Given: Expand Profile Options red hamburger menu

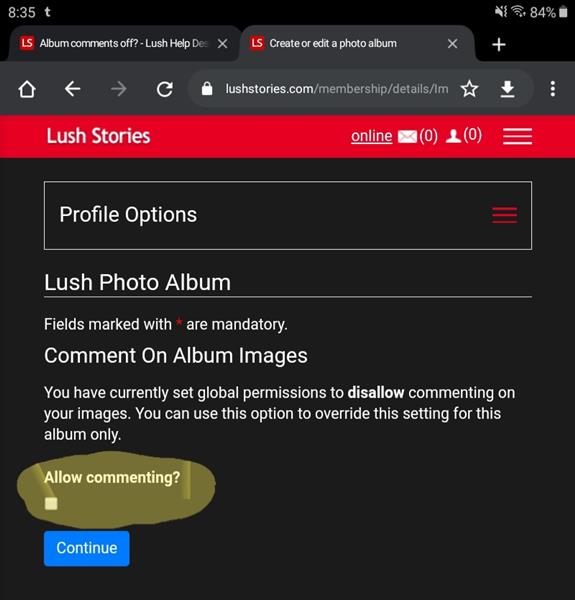Looking at the screenshot, I should [x=505, y=215].
